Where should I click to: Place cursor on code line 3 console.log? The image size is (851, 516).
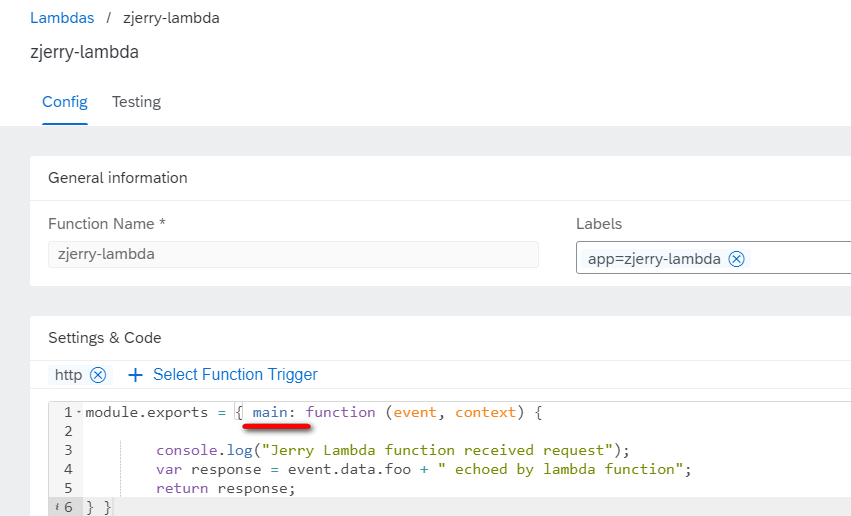pyautogui.click(x=205, y=450)
